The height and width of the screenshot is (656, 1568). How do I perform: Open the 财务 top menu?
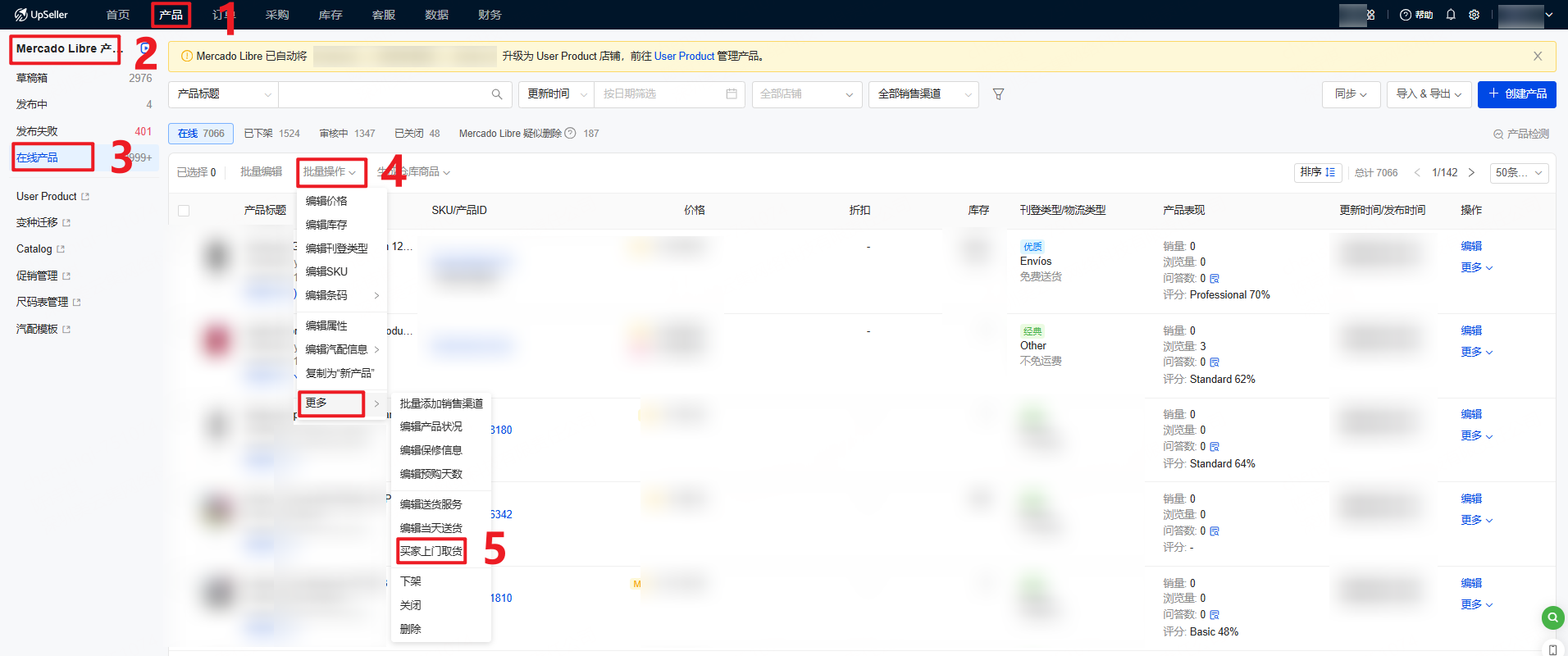(x=490, y=15)
